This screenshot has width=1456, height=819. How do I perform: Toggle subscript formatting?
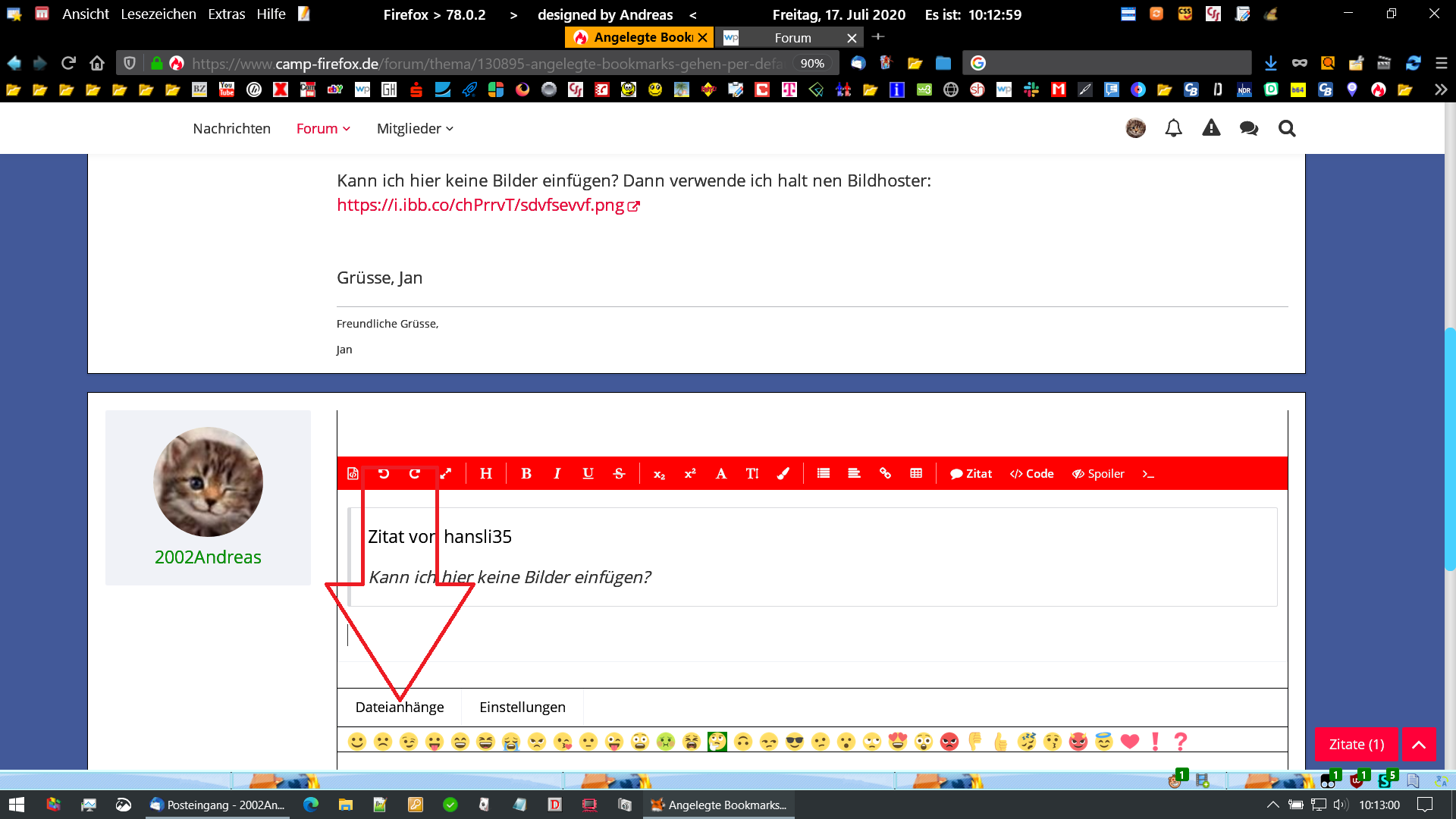(659, 474)
